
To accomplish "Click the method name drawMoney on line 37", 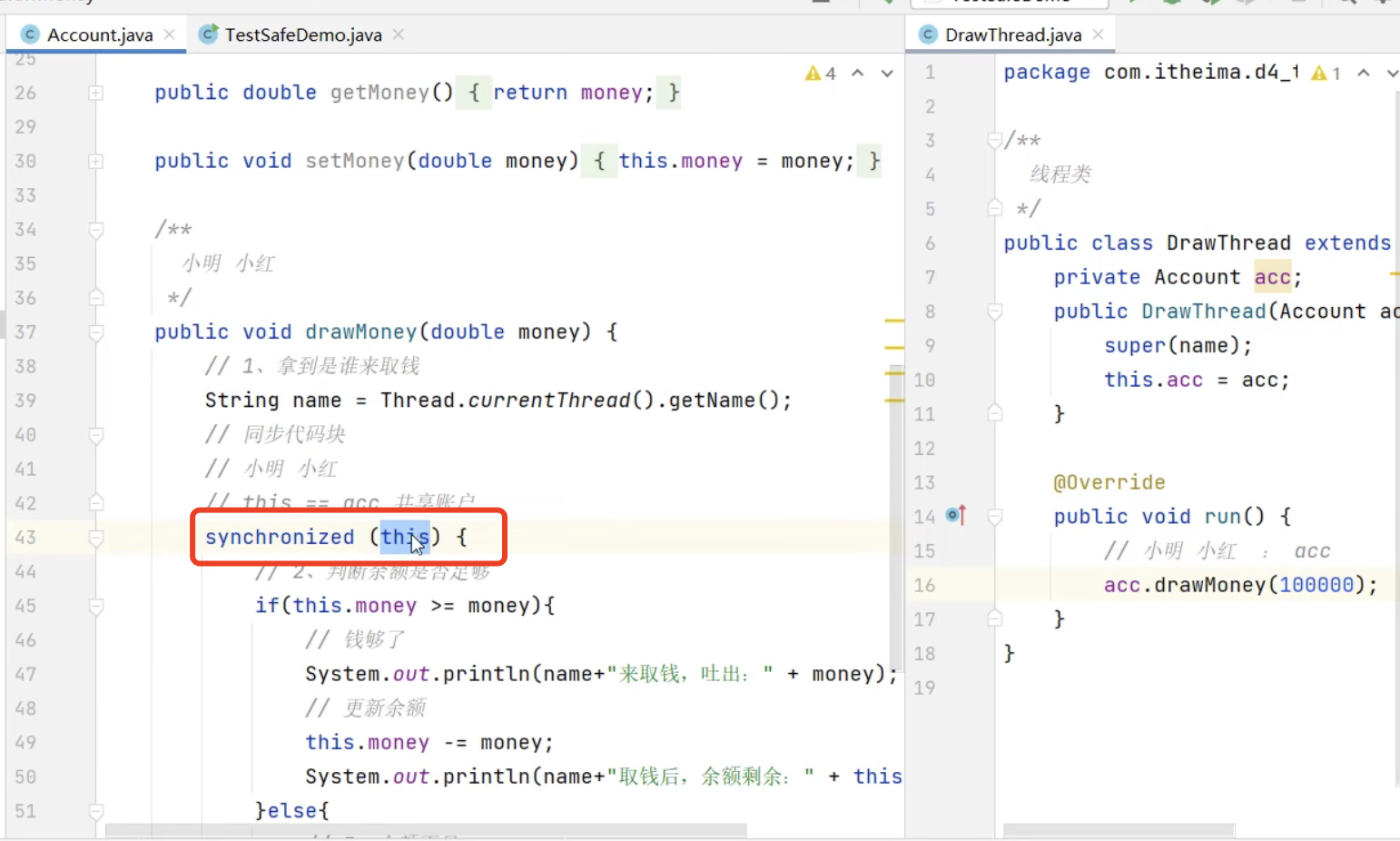I will click(360, 332).
